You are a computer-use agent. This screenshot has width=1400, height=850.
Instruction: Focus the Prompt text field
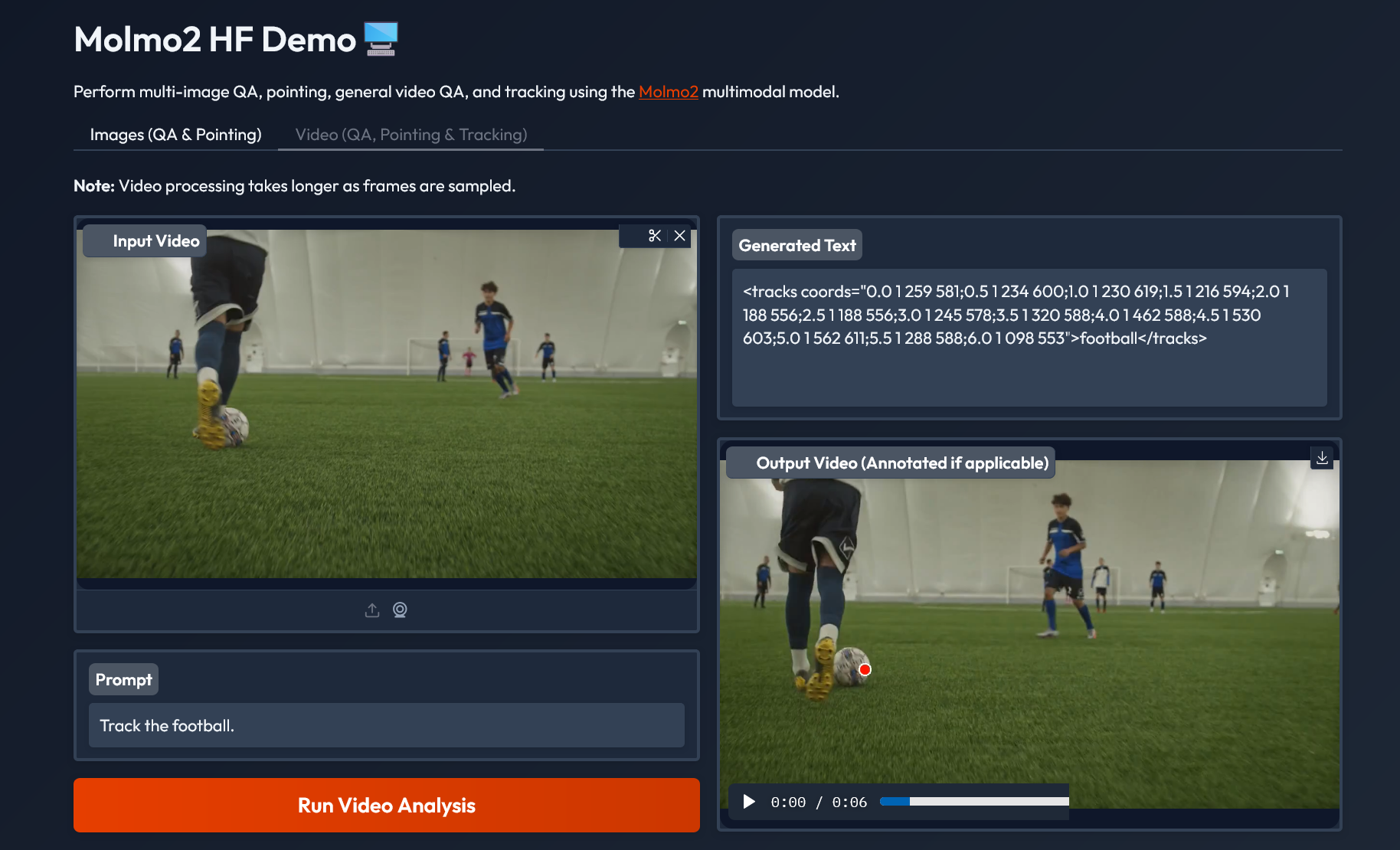coord(386,725)
